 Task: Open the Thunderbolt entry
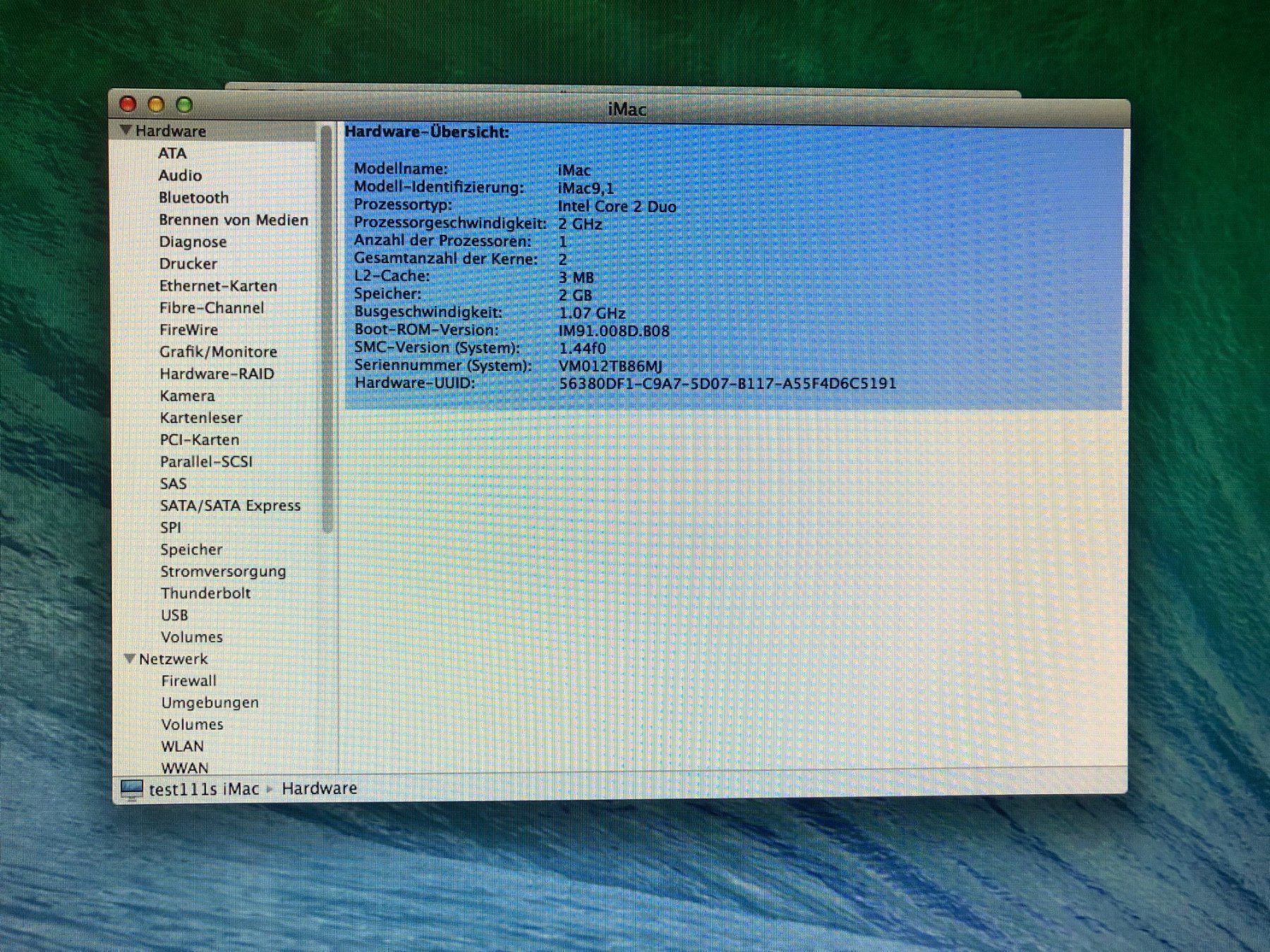click(205, 593)
